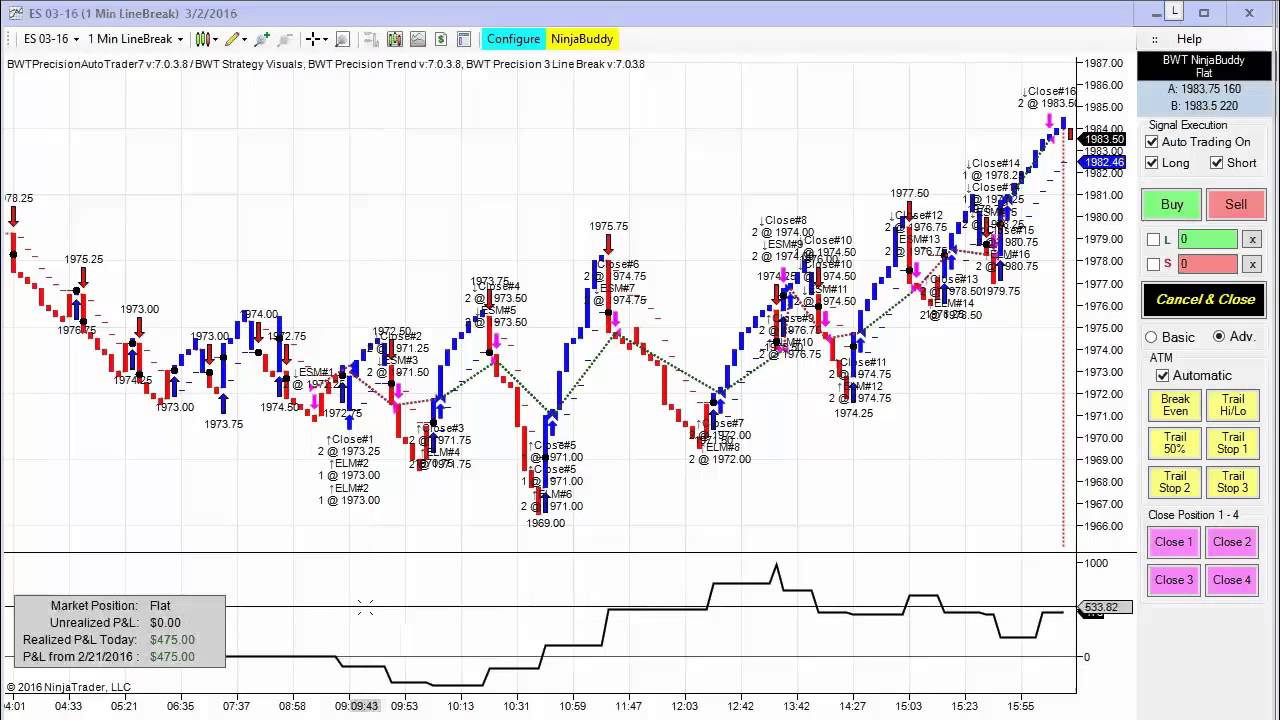
Task: Check the S quantity checkbox
Action: pos(1153,264)
